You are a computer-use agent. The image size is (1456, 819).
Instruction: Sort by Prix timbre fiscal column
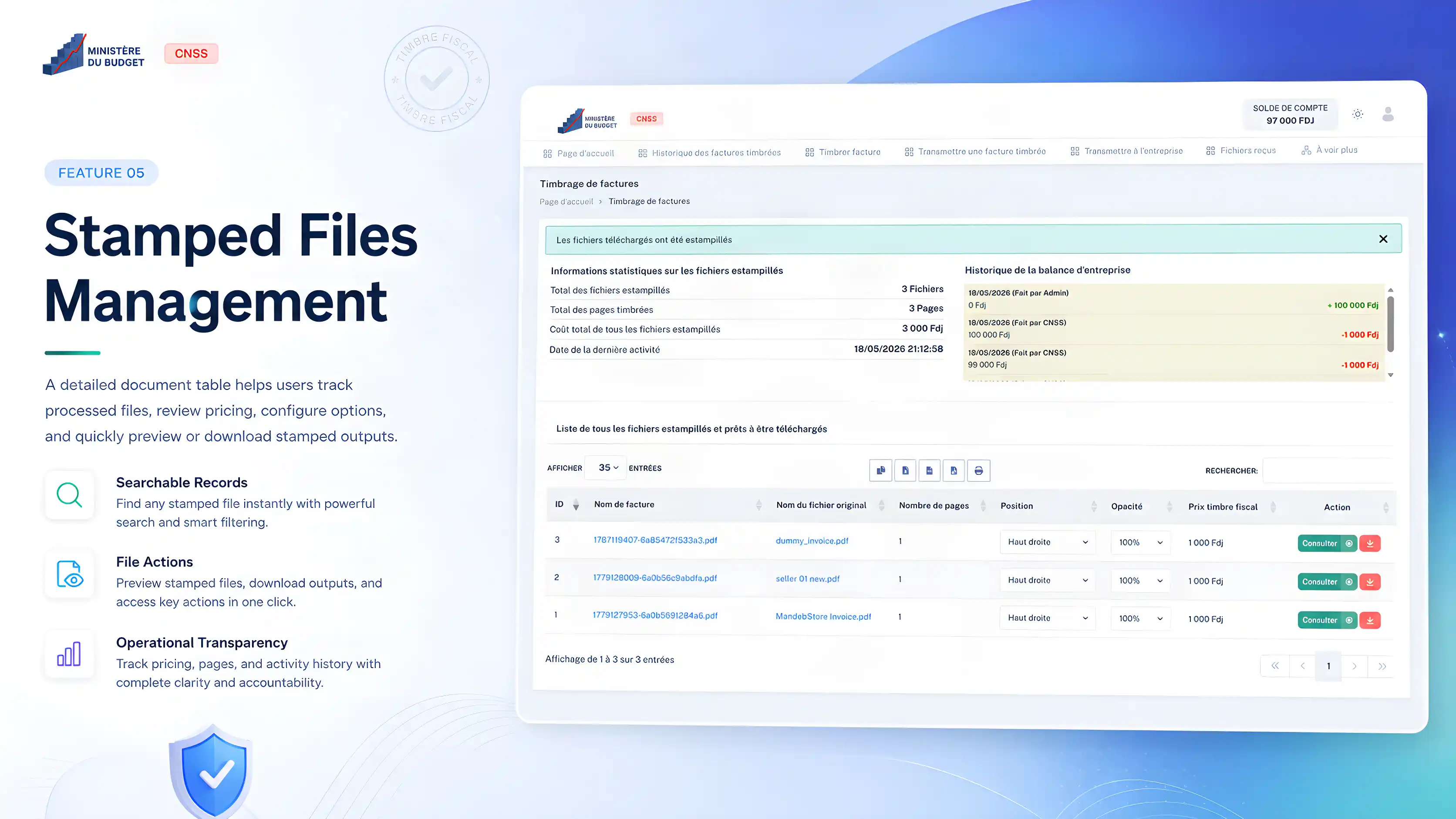(1273, 507)
